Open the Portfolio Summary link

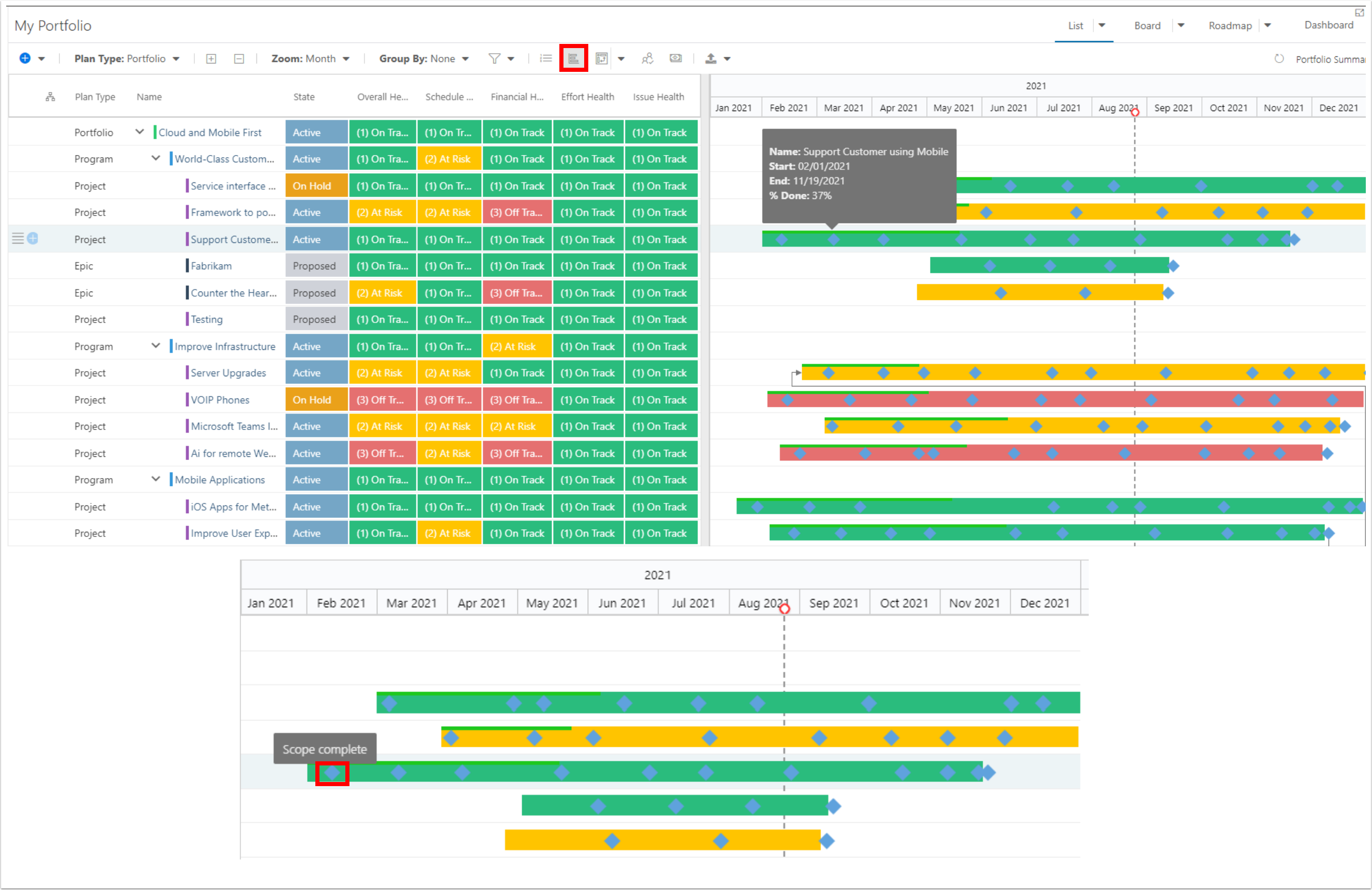1330,59
